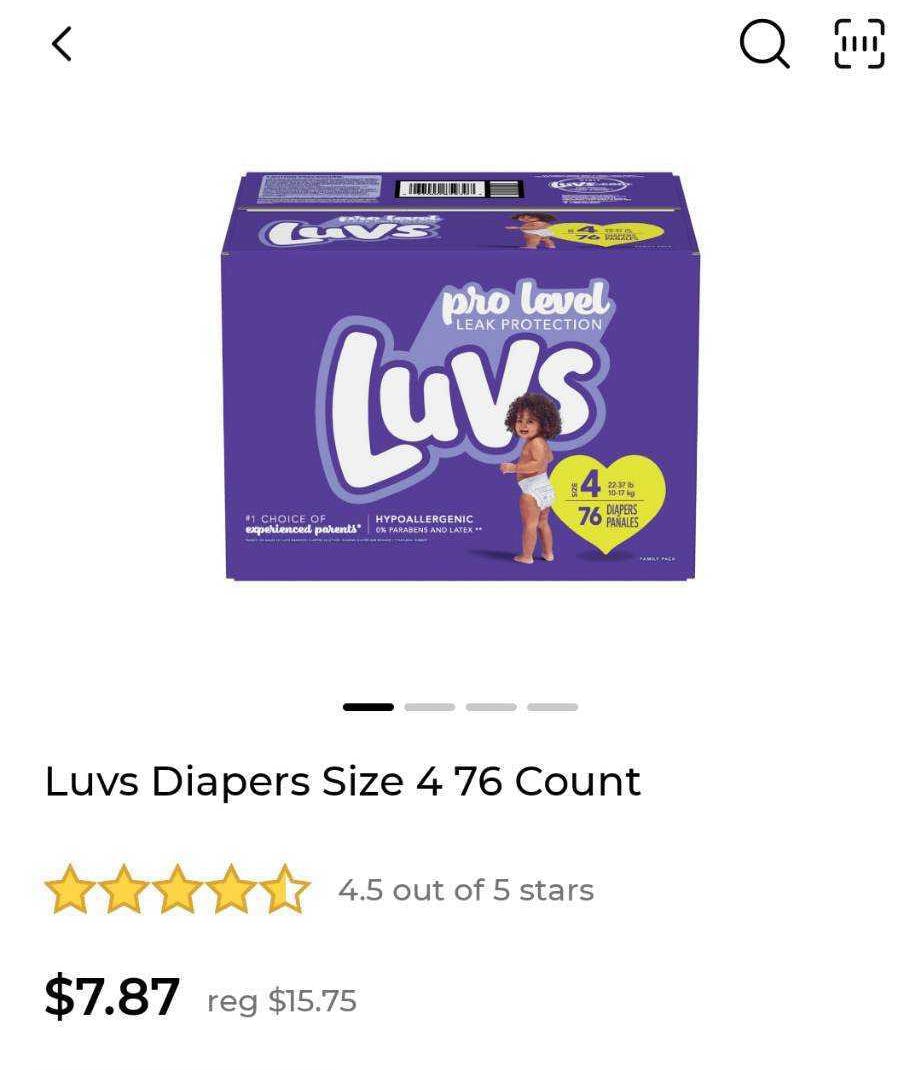
Task: Tap the Luvs diaper box product image
Action: point(460,376)
